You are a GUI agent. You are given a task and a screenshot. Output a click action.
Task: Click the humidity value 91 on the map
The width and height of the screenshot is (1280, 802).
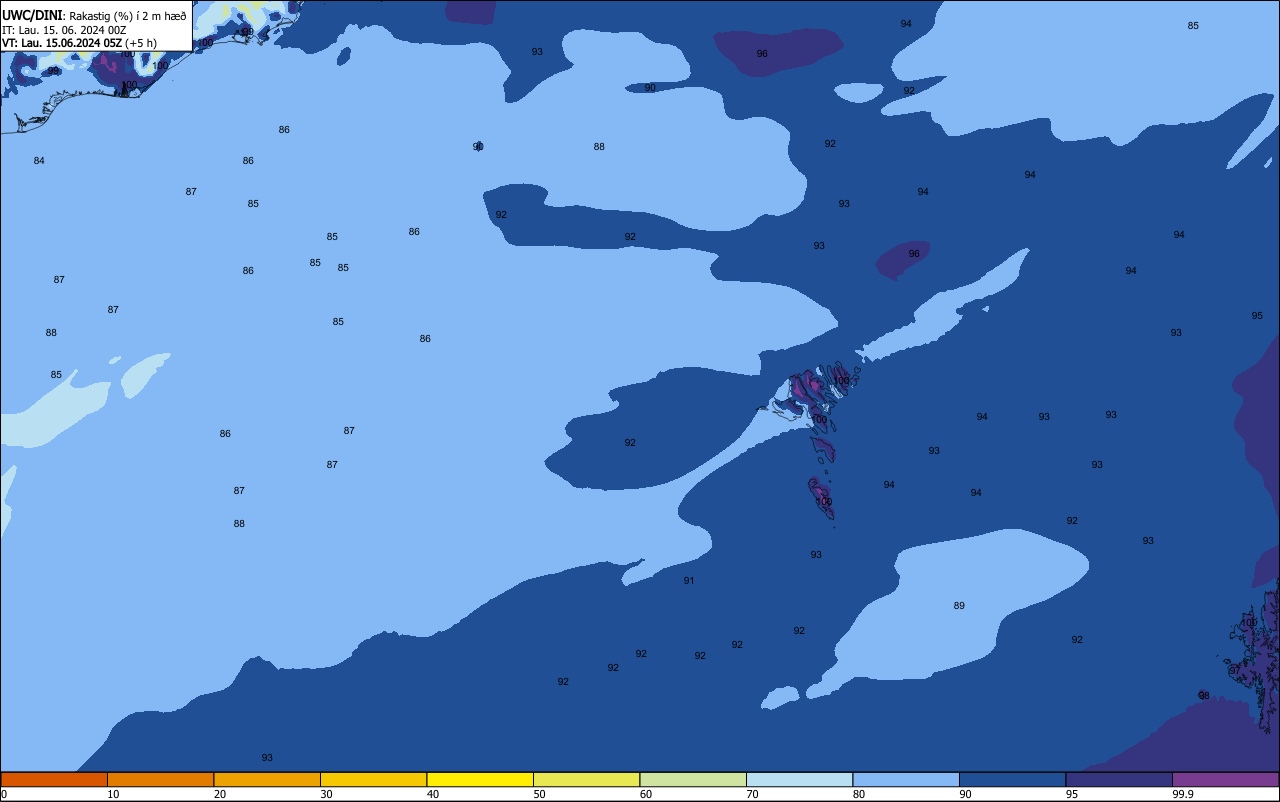pyautogui.click(x=689, y=581)
